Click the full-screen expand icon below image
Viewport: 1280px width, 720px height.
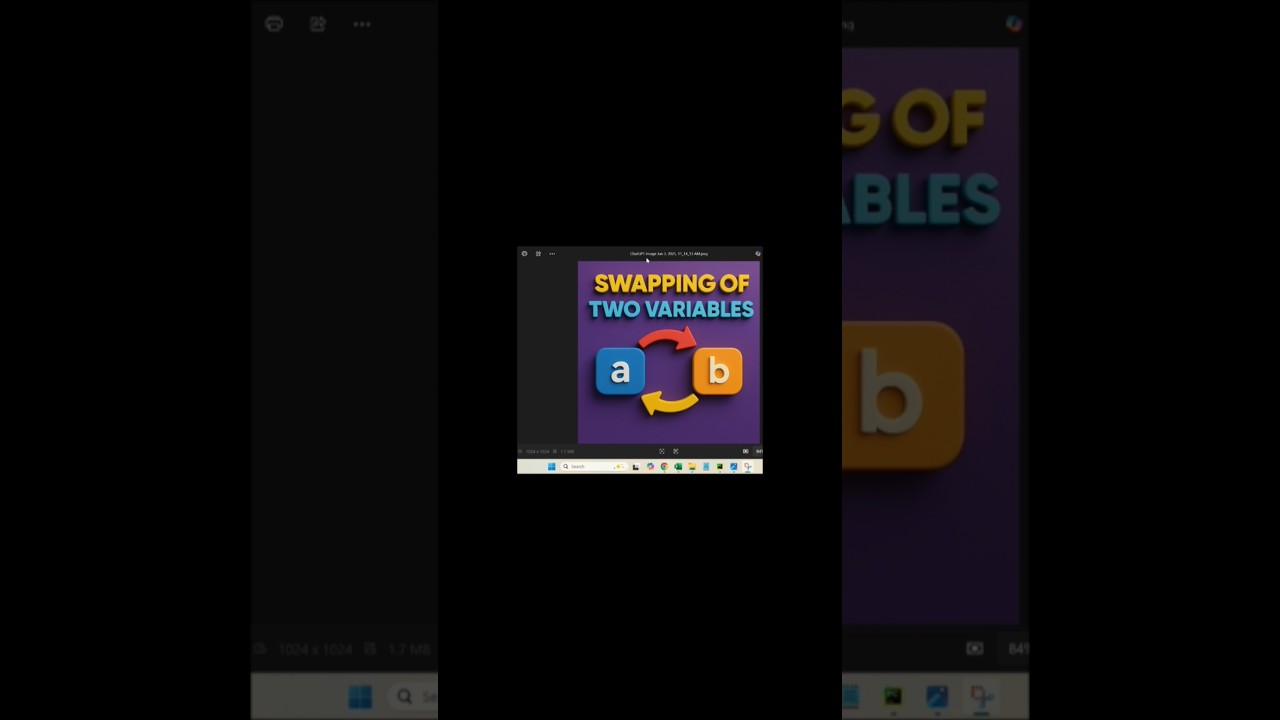(x=676, y=451)
